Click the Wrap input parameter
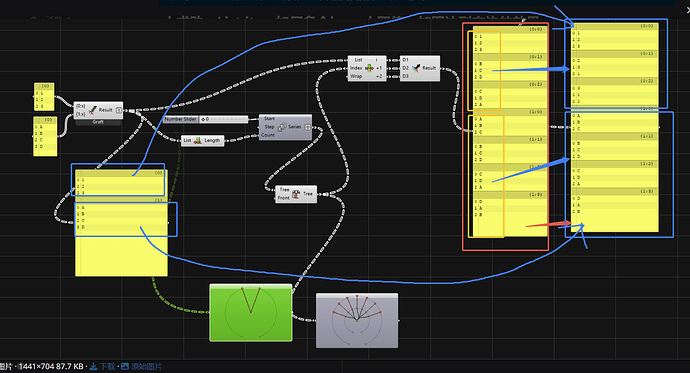The image size is (690, 373). pyautogui.click(x=356, y=76)
